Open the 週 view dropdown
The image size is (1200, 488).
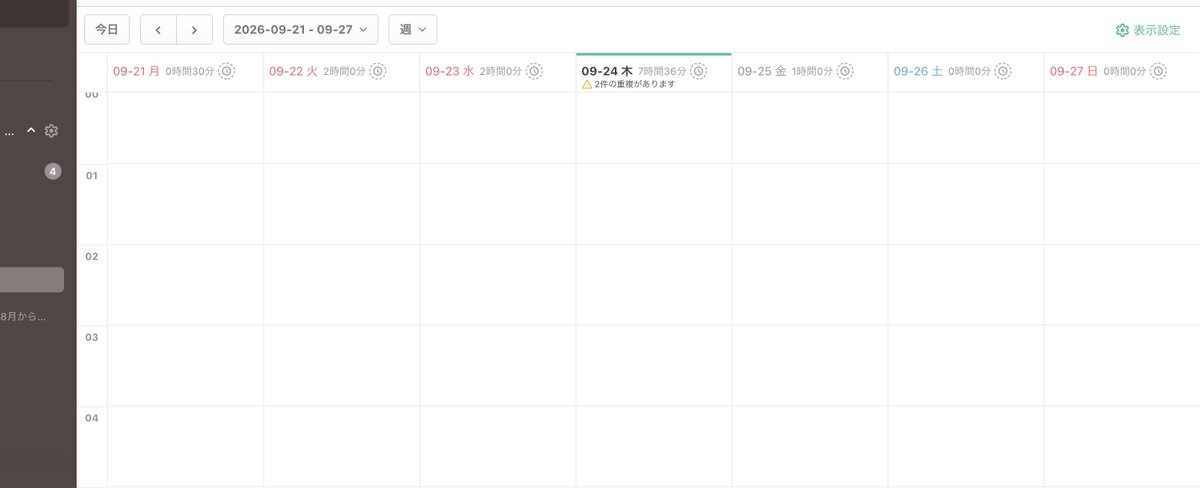412,30
